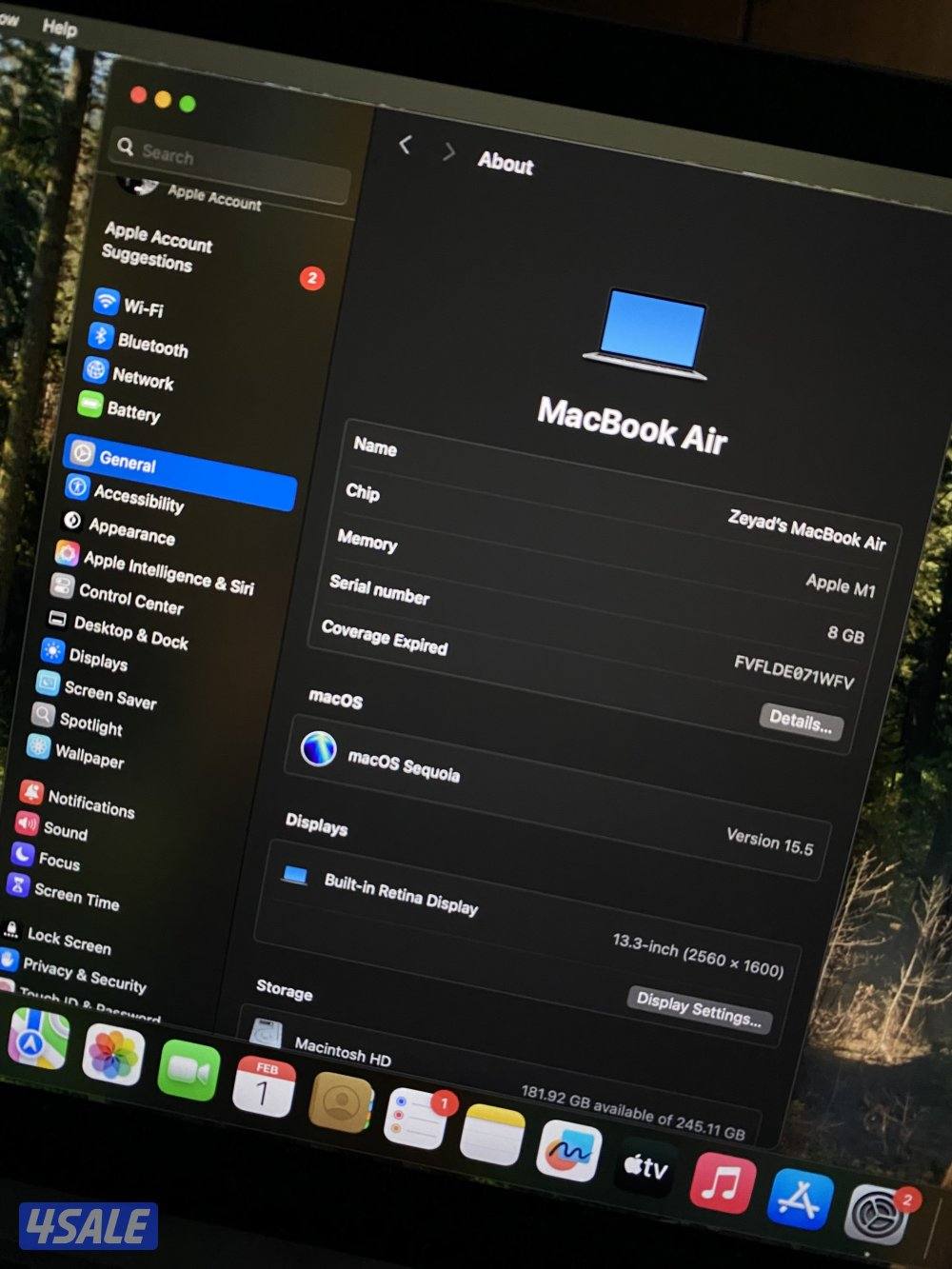Click the Help menu
The height and width of the screenshot is (1269, 952).
click(59, 28)
